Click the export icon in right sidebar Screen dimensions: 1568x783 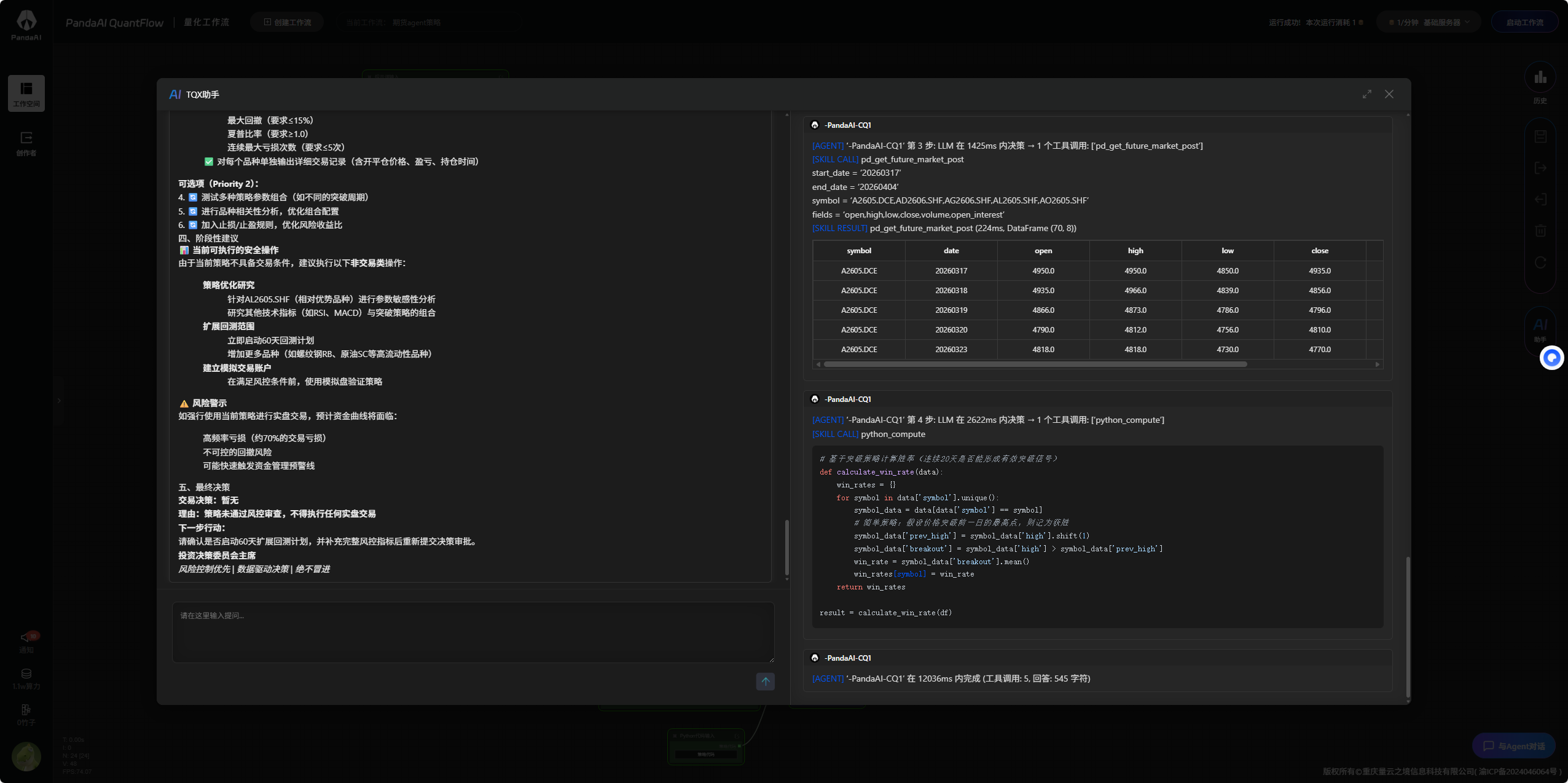click(1541, 168)
